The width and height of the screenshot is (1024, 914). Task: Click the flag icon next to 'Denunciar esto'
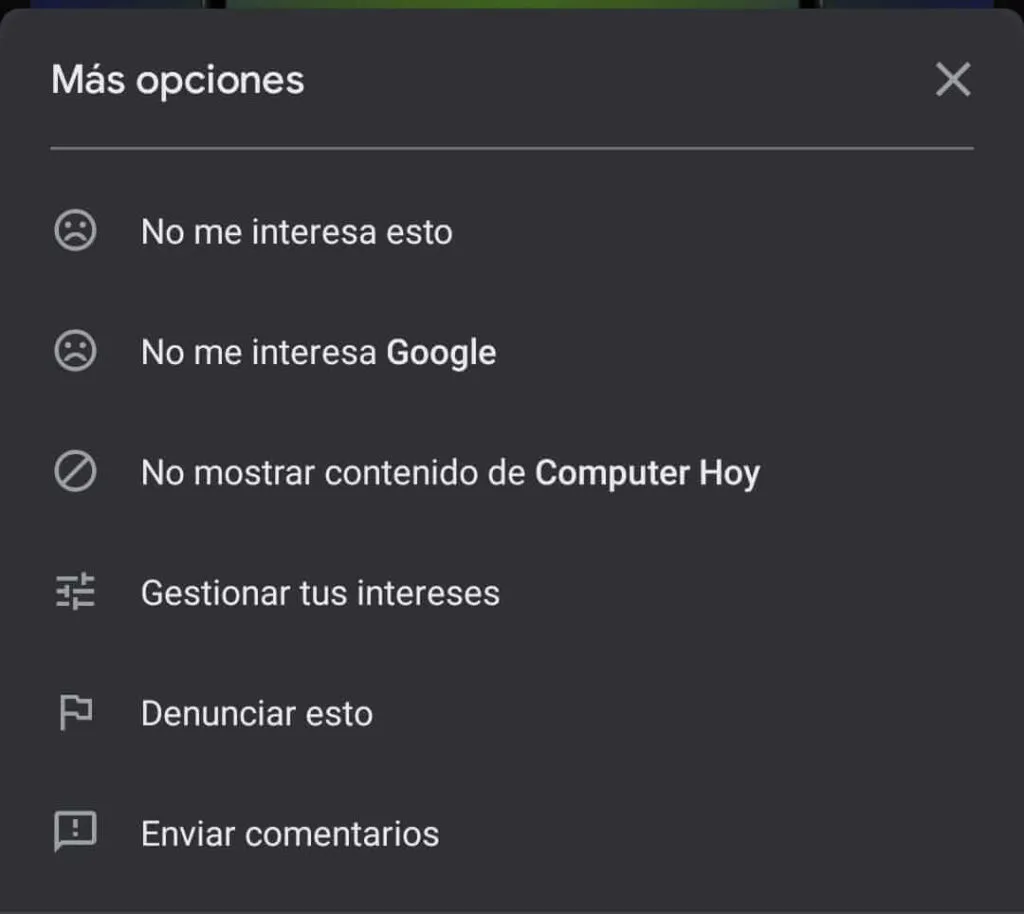74,713
